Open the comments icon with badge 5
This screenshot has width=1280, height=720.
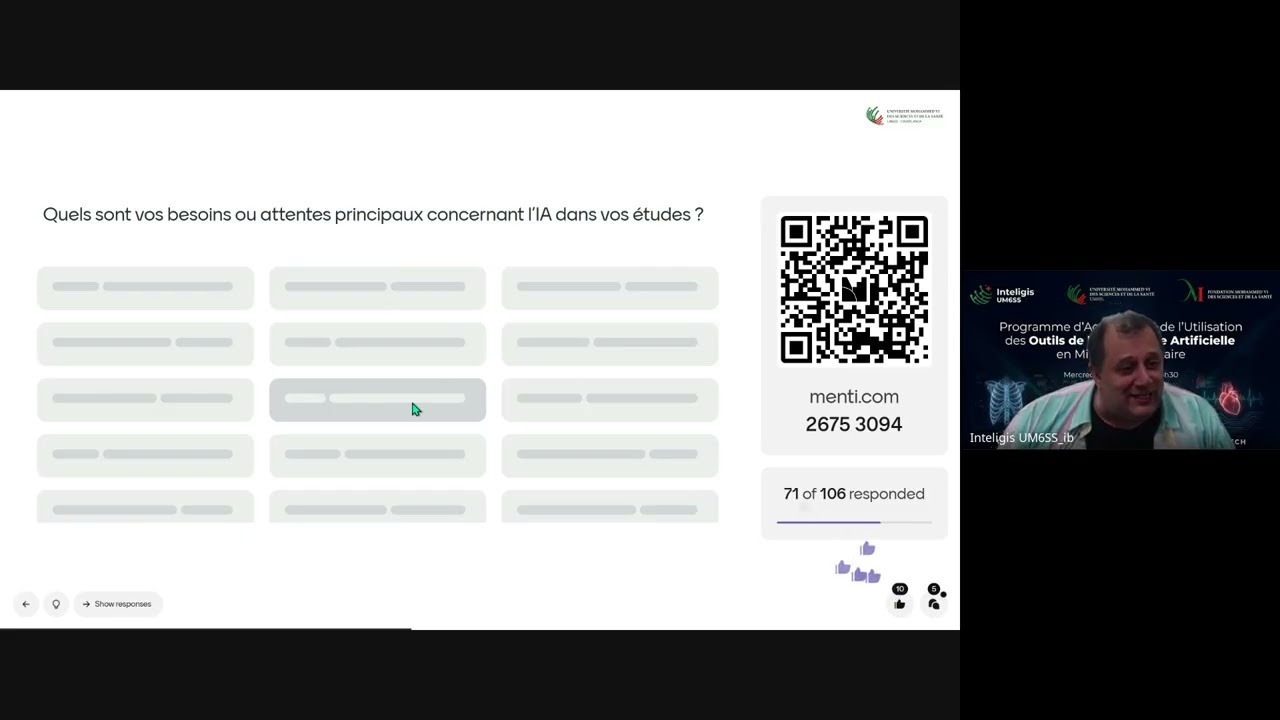click(x=934, y=602)
